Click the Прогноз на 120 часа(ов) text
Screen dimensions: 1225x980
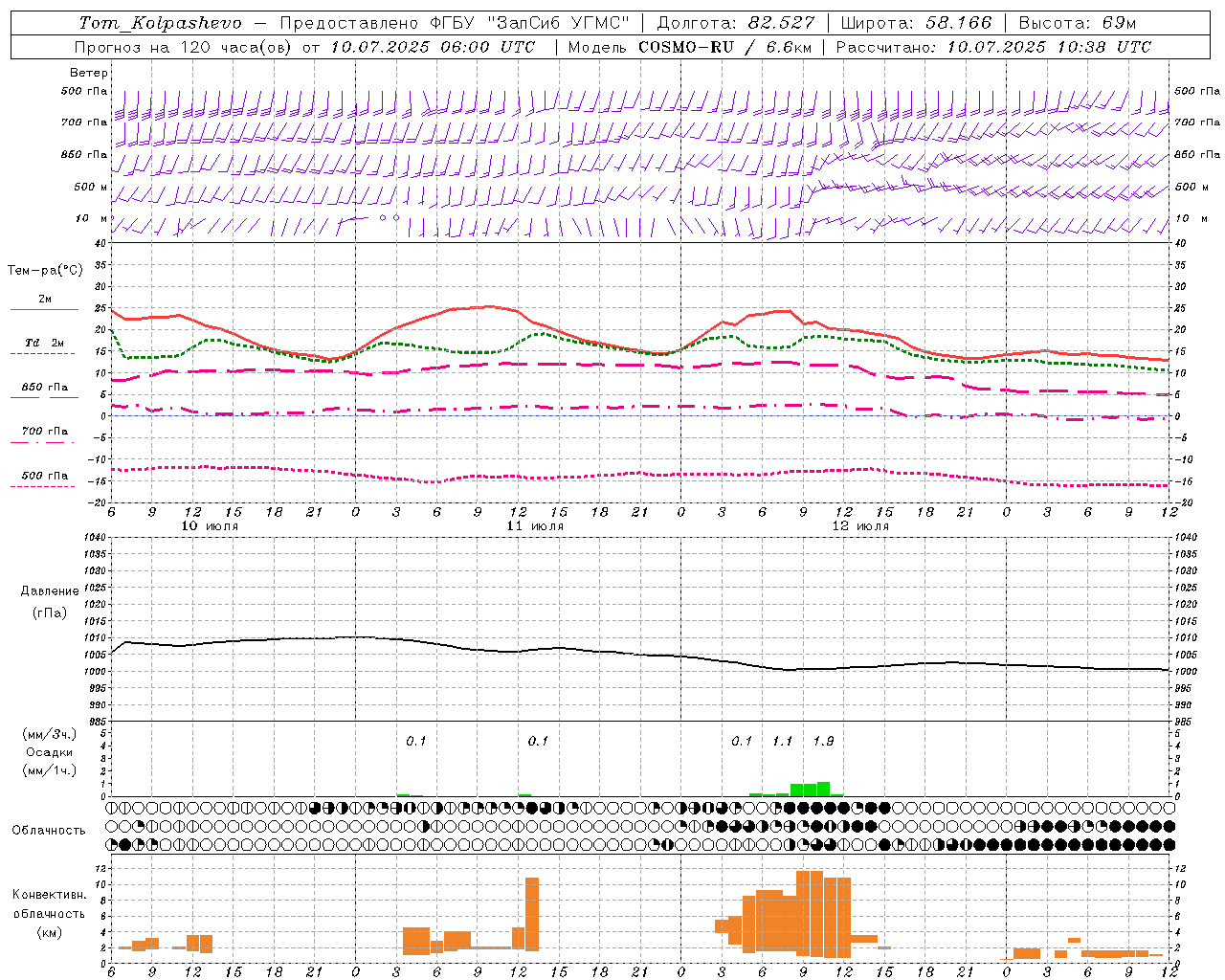point(185,47)
